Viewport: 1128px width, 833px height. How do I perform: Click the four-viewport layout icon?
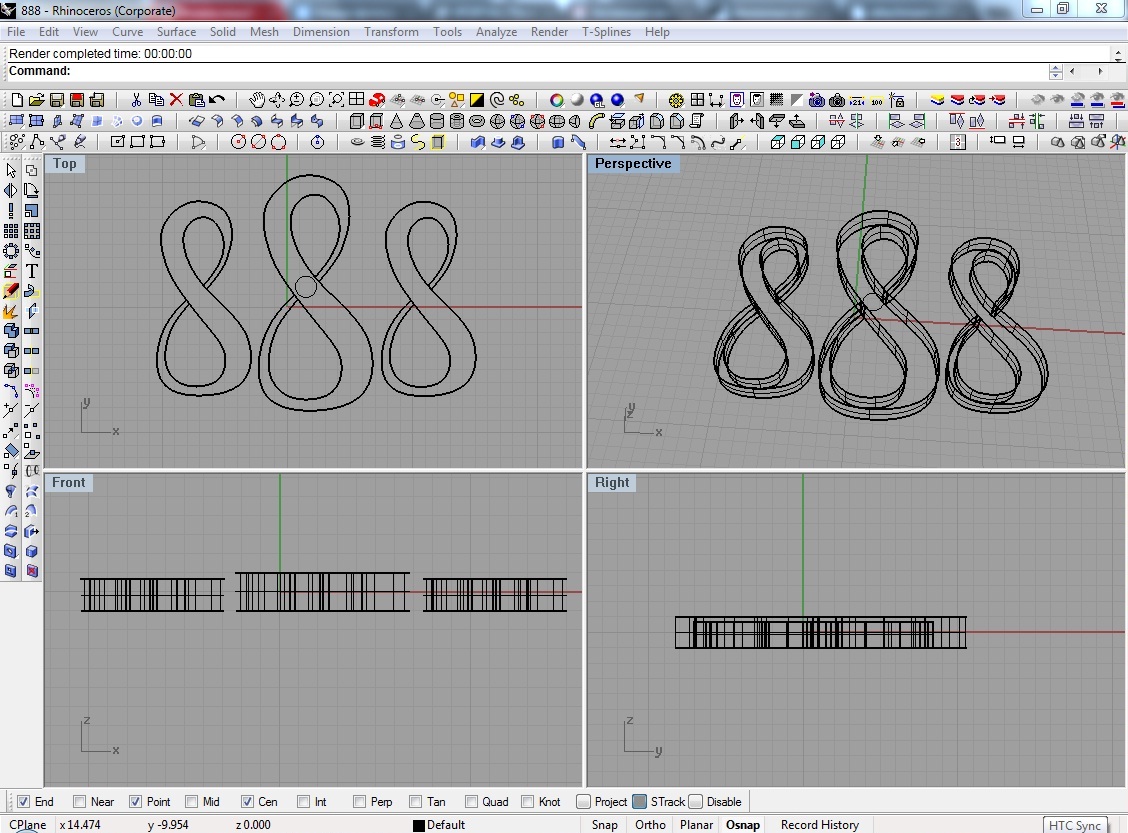click(356, 100)
